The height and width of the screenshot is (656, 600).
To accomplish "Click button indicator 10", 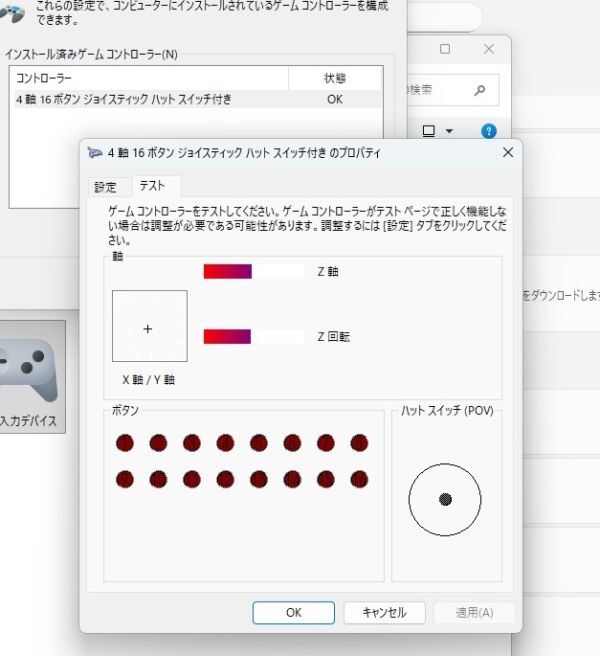I will click(x=158, y=479).
